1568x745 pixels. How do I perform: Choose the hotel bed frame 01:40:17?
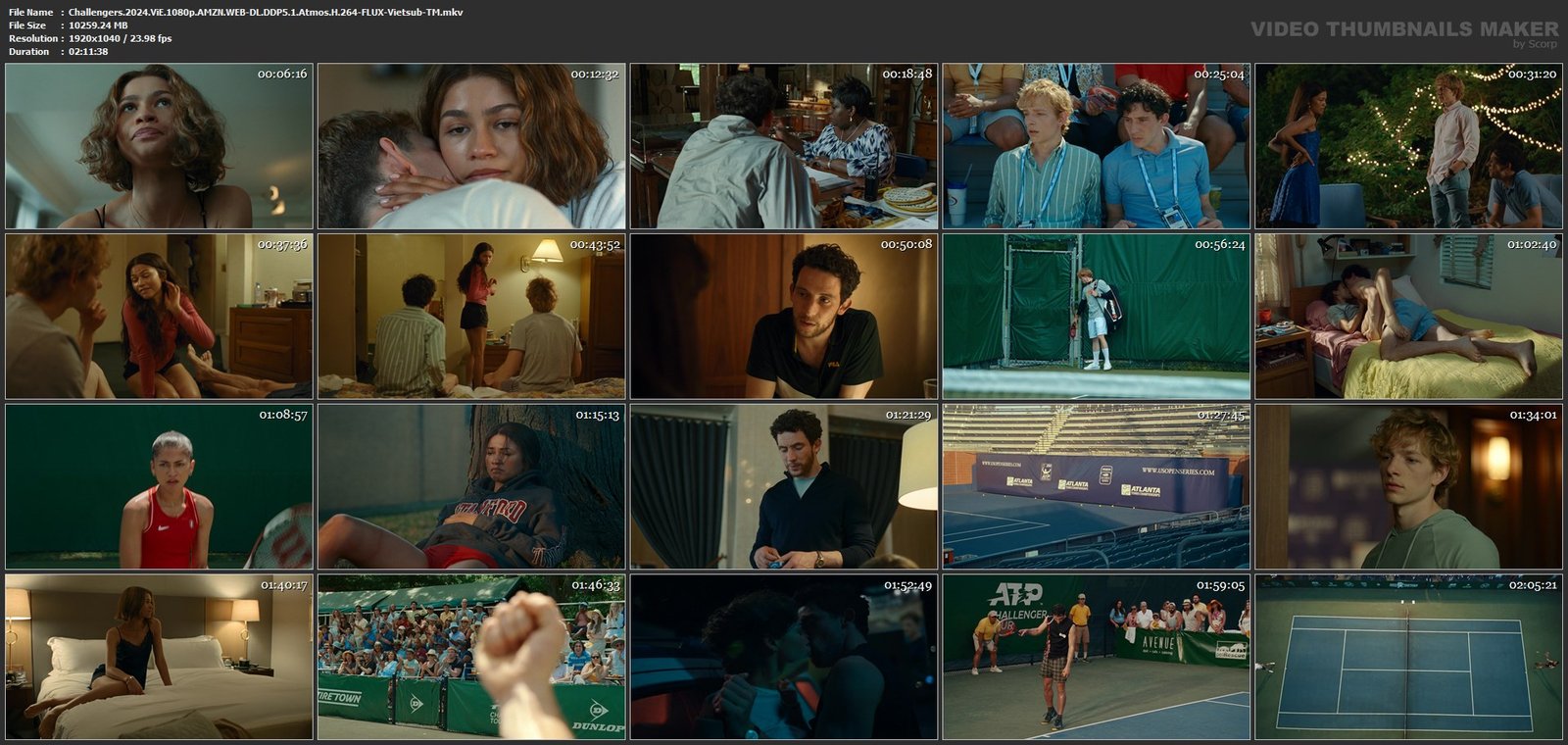159,657
